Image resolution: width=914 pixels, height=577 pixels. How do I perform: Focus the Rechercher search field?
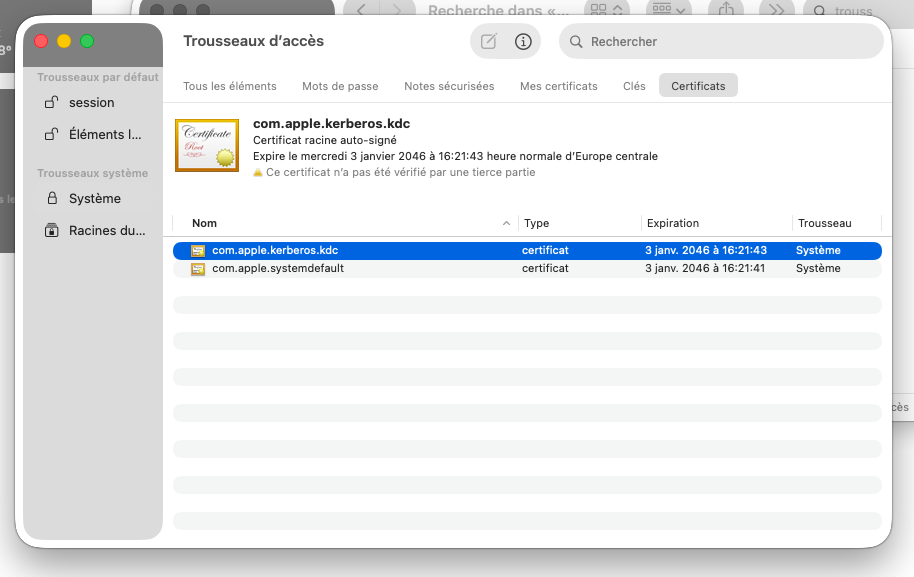730,42
